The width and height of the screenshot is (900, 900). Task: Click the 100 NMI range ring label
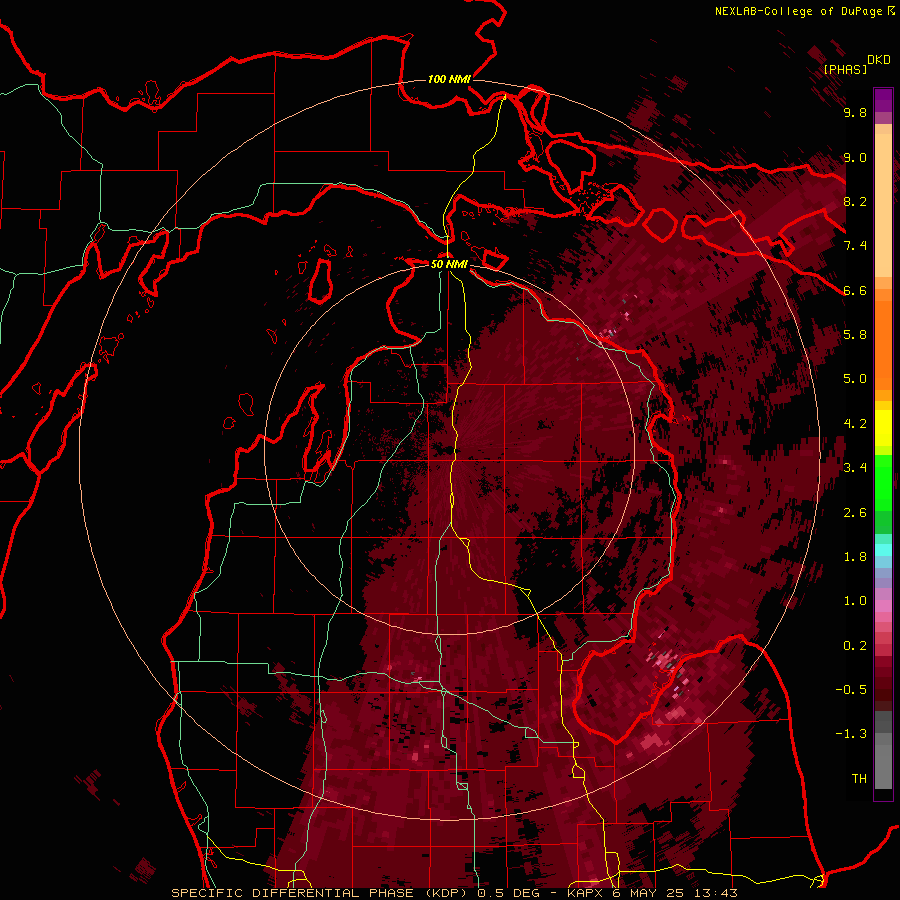tap(449, 79)
